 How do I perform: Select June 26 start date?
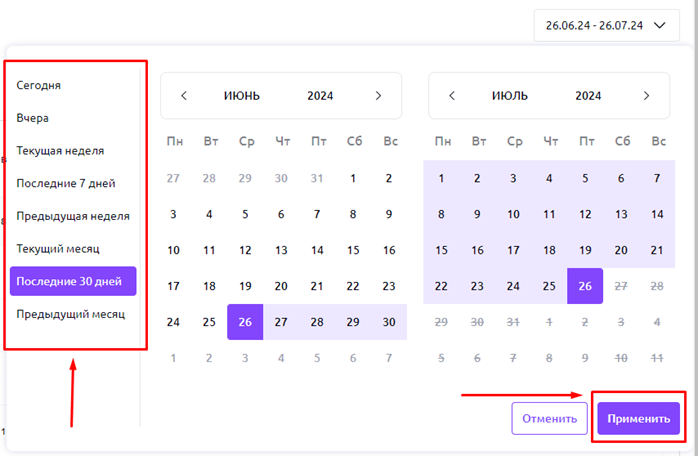point(245,322)
